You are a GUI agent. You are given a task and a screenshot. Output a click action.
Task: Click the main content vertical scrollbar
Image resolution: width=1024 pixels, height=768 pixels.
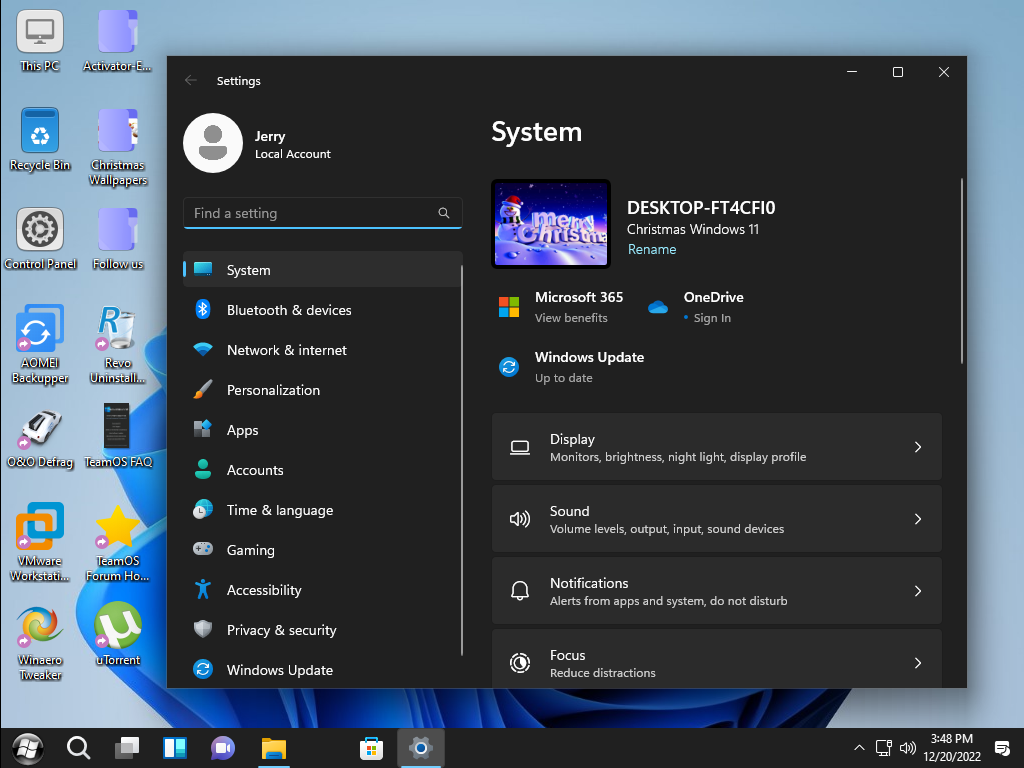(962, 270)
